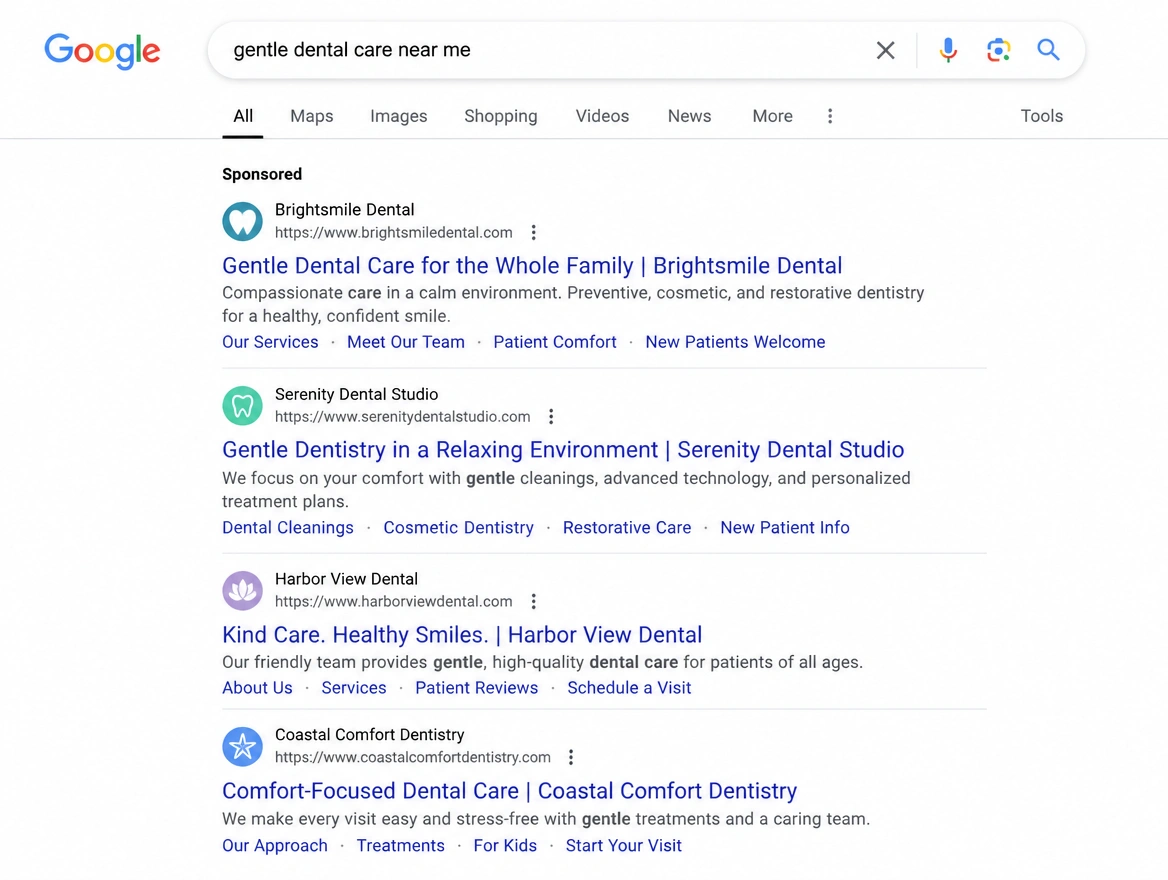
Task: Open the Shopping tab
Action: click(x=501, y=116)
